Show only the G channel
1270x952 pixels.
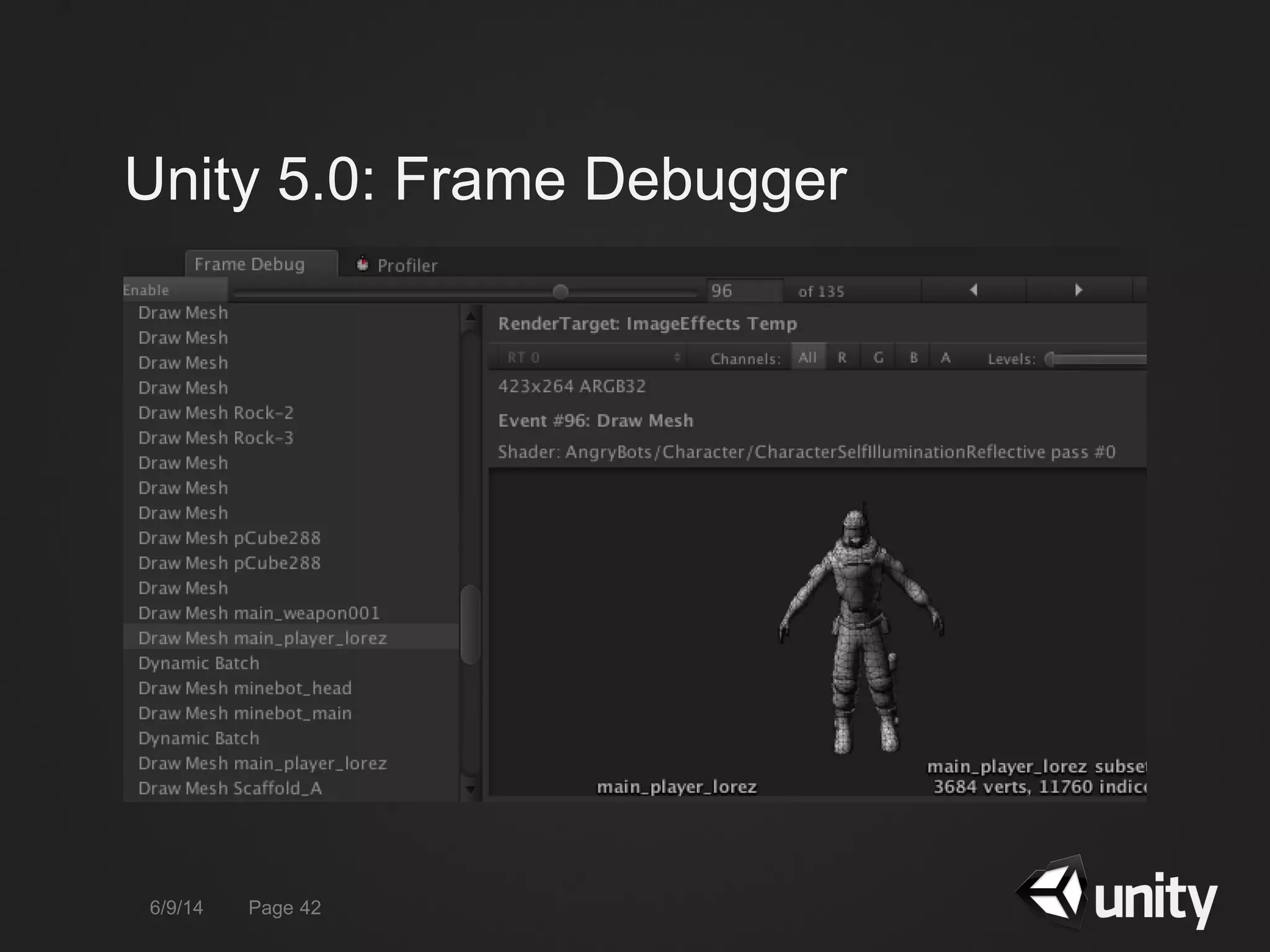[878, 358]
